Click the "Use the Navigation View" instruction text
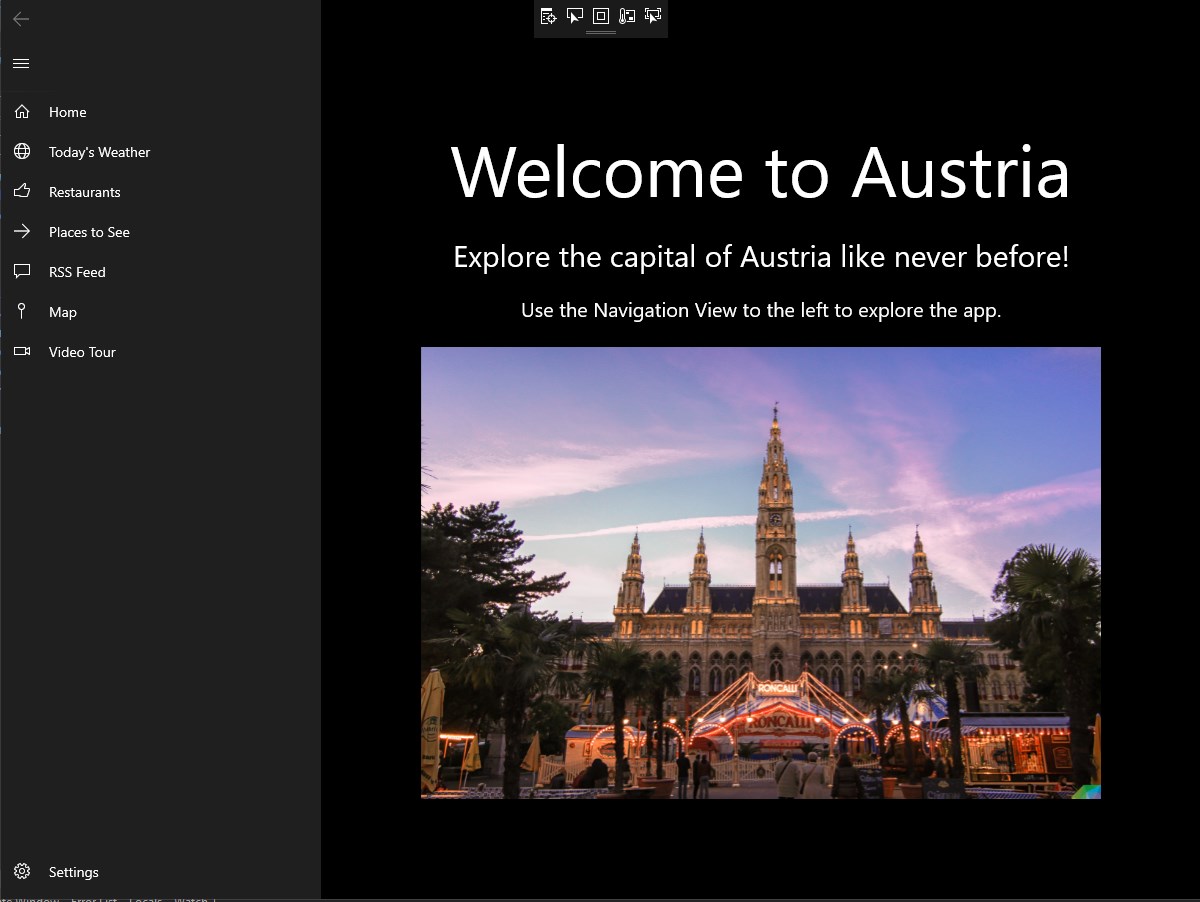Viewport: 1200px width, 902px height. (761, 310)
